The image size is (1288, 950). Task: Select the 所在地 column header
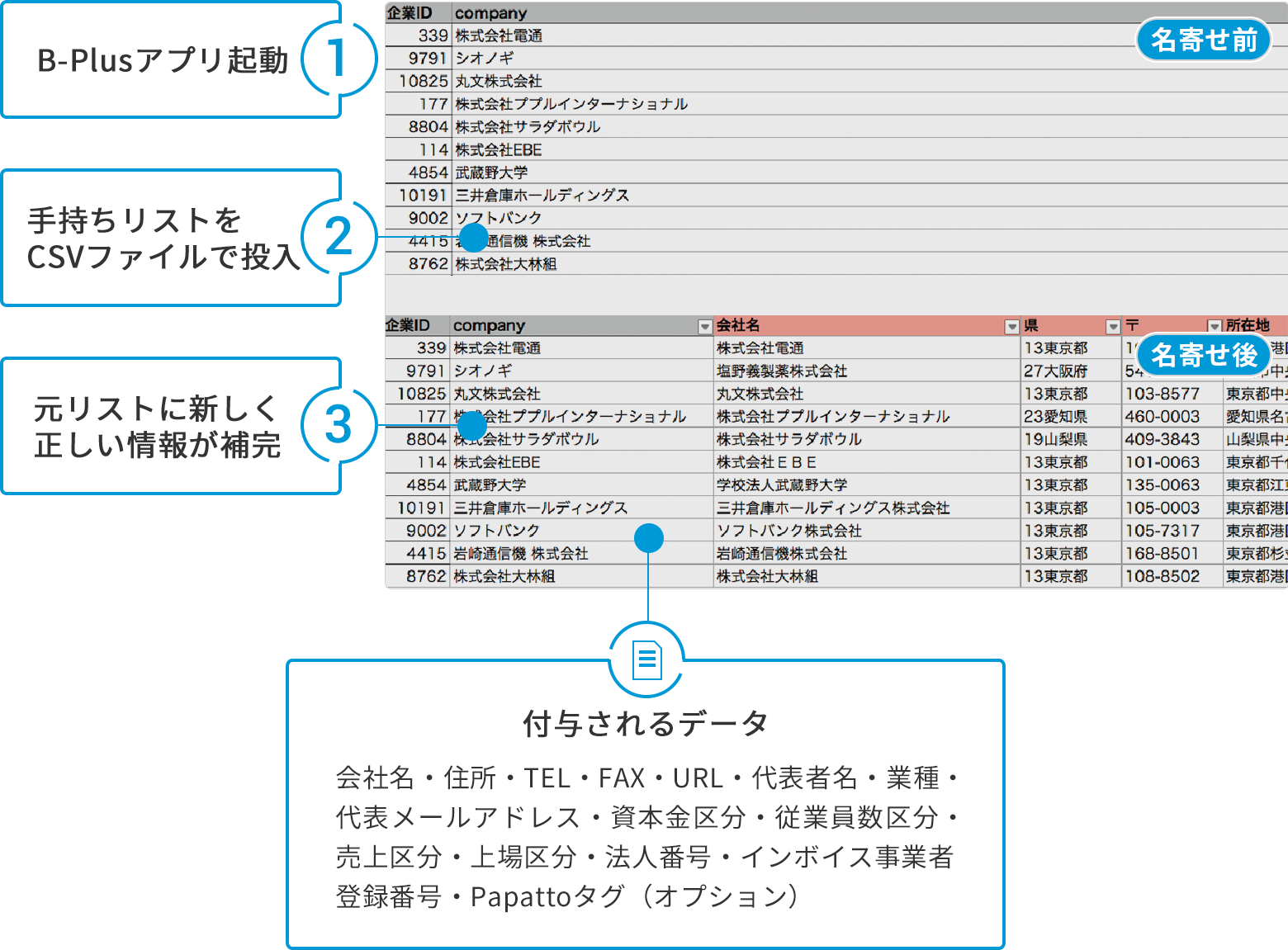(1255, 326)
